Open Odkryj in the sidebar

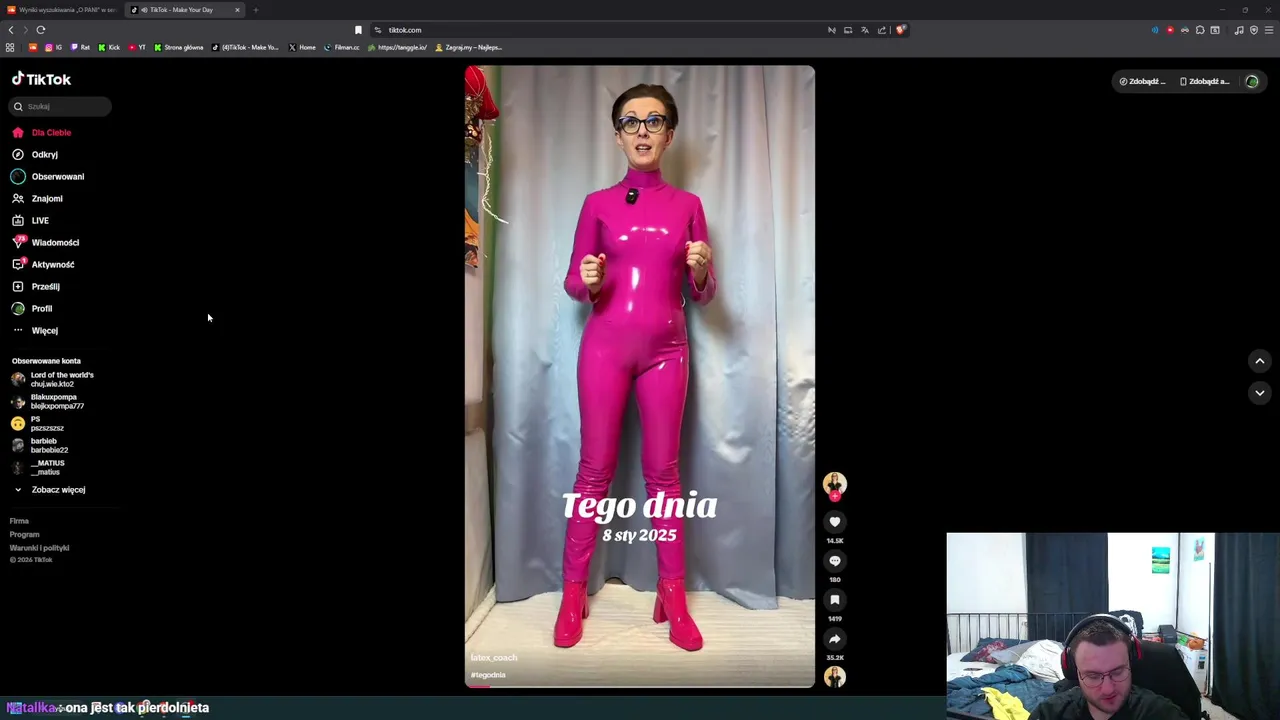(35, 155)
